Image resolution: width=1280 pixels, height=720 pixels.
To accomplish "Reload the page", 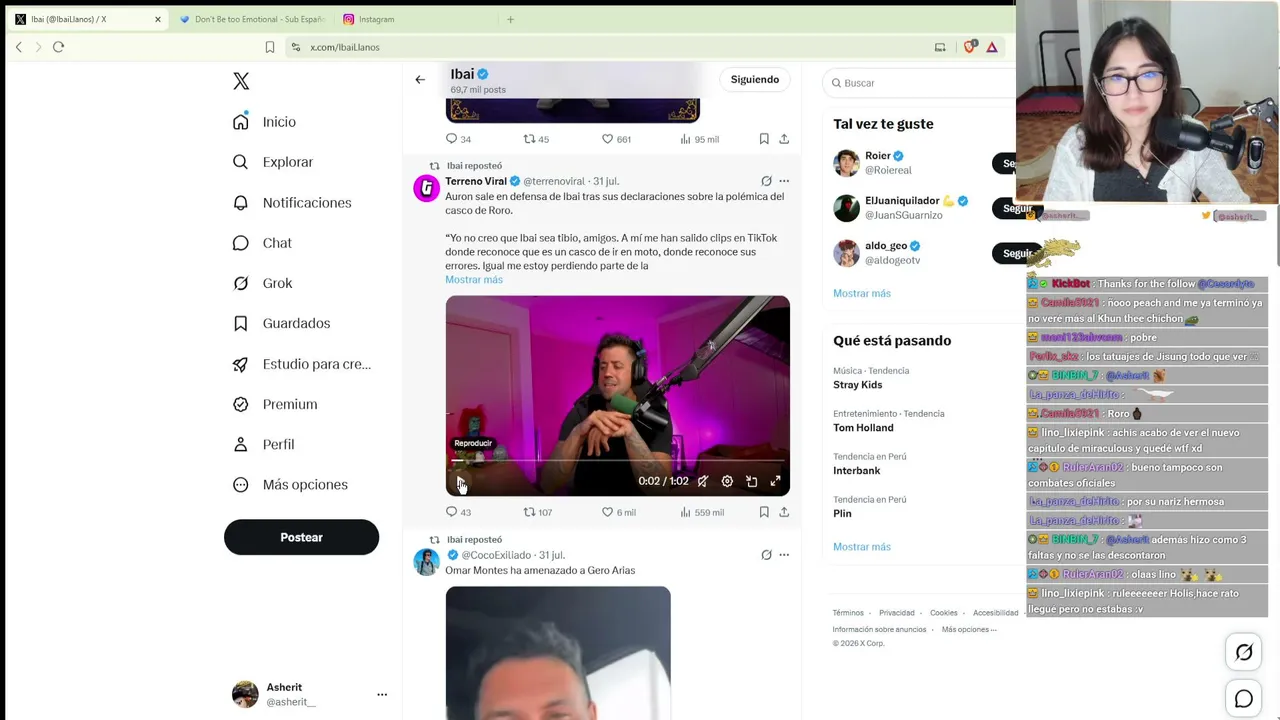I will 58,47.
